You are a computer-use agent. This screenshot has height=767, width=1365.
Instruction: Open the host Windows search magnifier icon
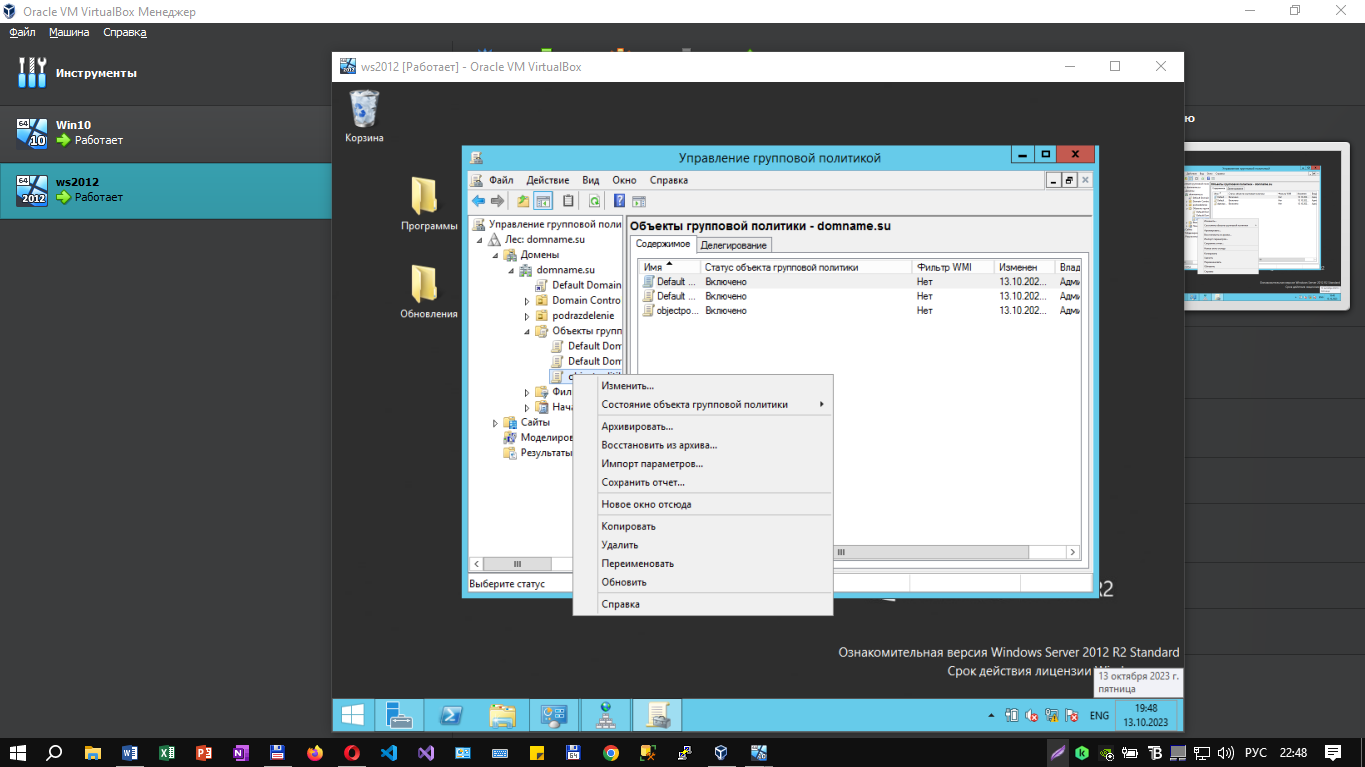(x=55, y=753)
